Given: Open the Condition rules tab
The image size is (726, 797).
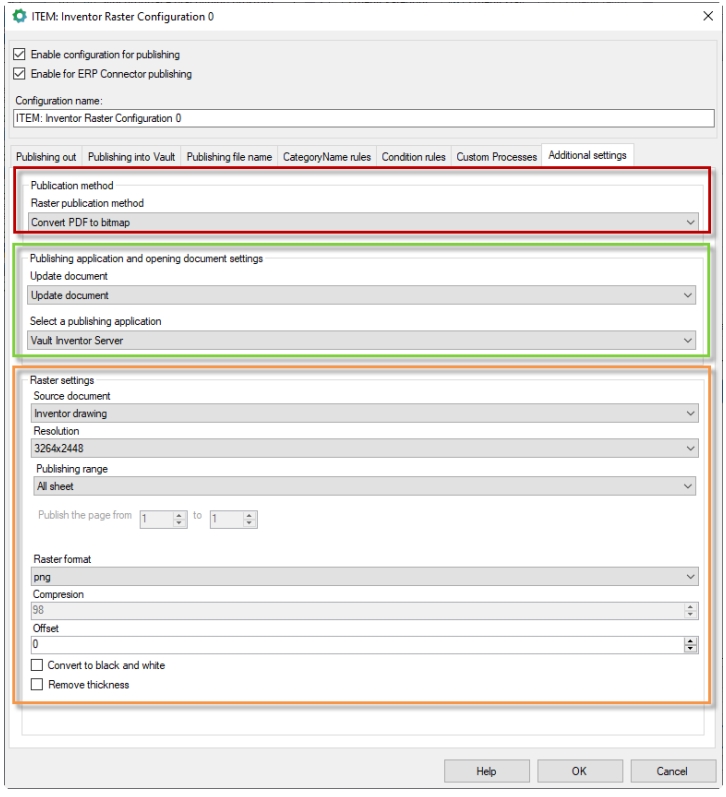Looking at the screenshot, I should point(414,157).
